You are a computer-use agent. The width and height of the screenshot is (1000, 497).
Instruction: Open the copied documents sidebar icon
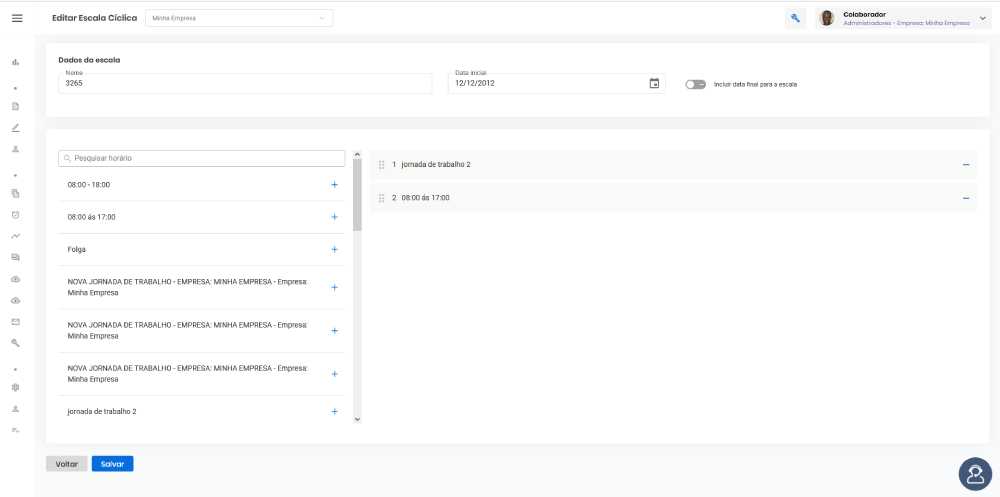click(16, 193)
